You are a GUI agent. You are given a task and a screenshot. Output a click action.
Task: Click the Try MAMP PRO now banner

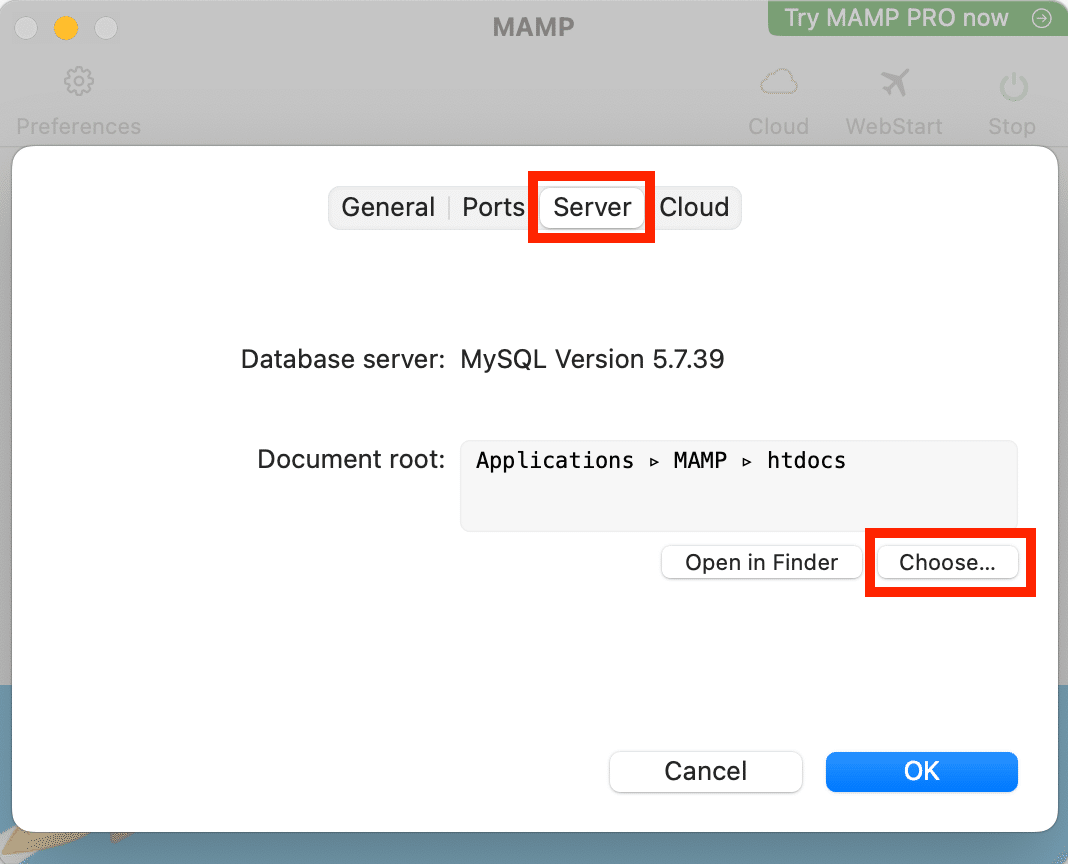917,18
